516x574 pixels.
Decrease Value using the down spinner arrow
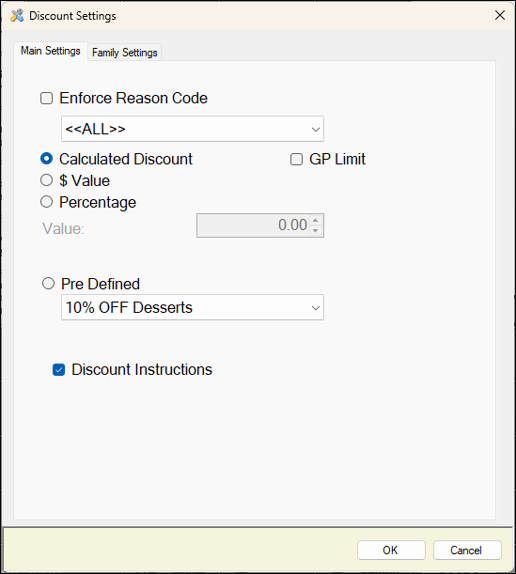(315, 231)
